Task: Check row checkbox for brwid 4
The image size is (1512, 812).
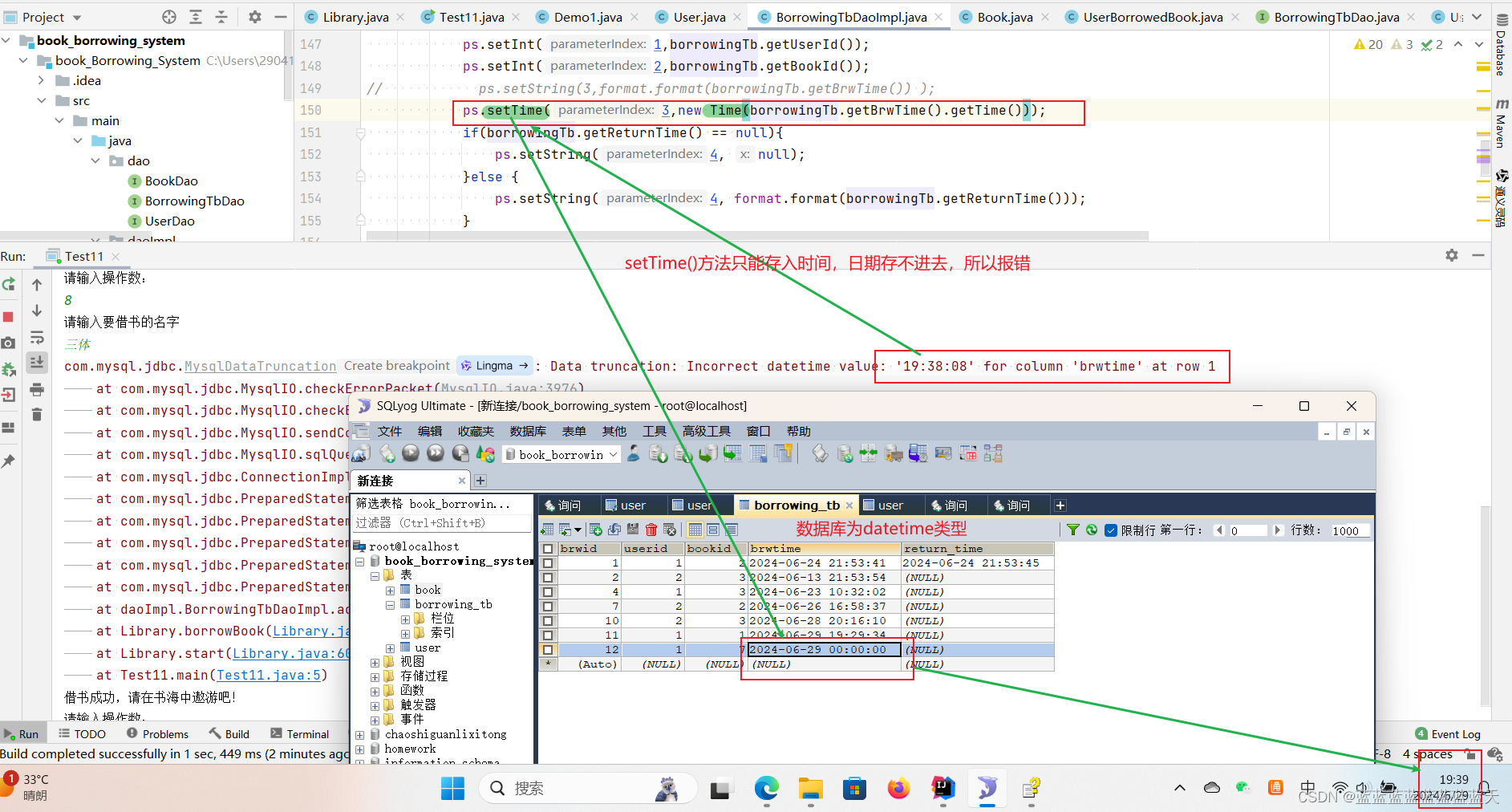Action: [x=548, y=592]
